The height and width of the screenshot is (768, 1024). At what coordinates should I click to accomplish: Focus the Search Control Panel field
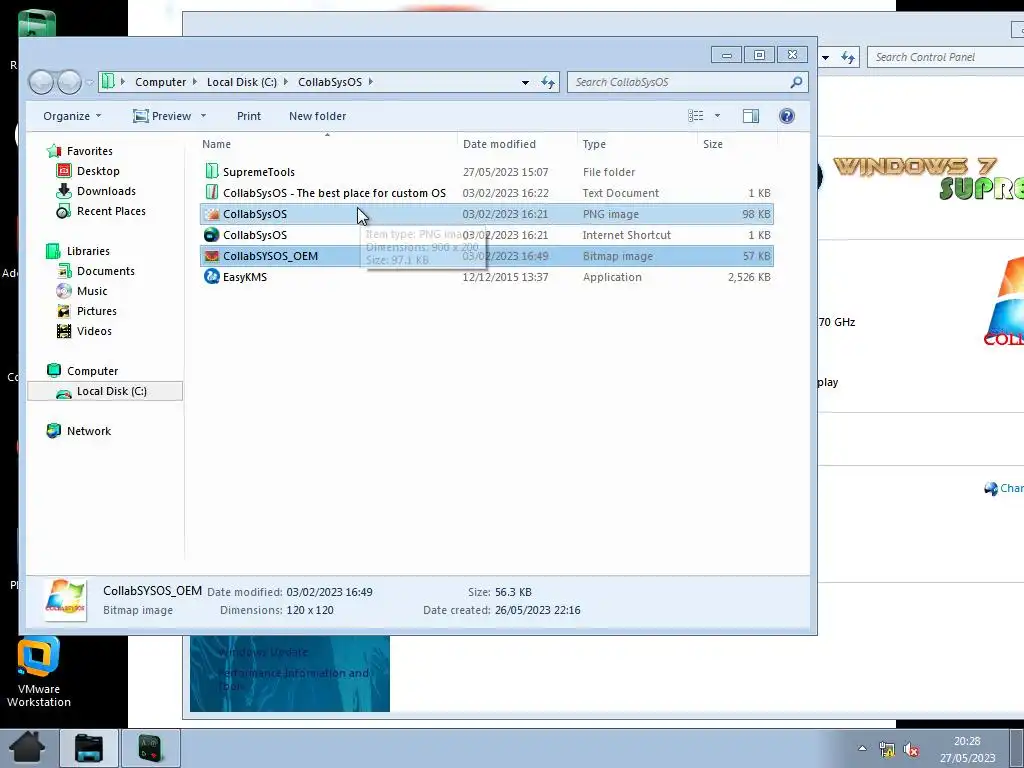(946, 57)
